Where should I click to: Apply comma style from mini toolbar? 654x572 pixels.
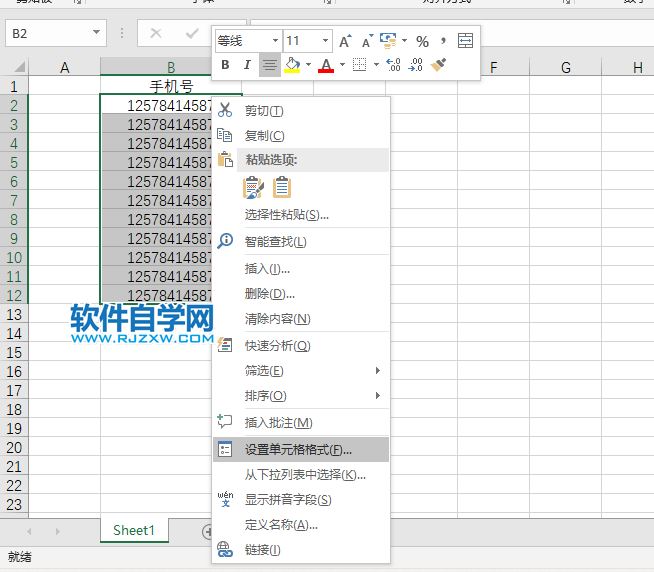coord(443,41)
